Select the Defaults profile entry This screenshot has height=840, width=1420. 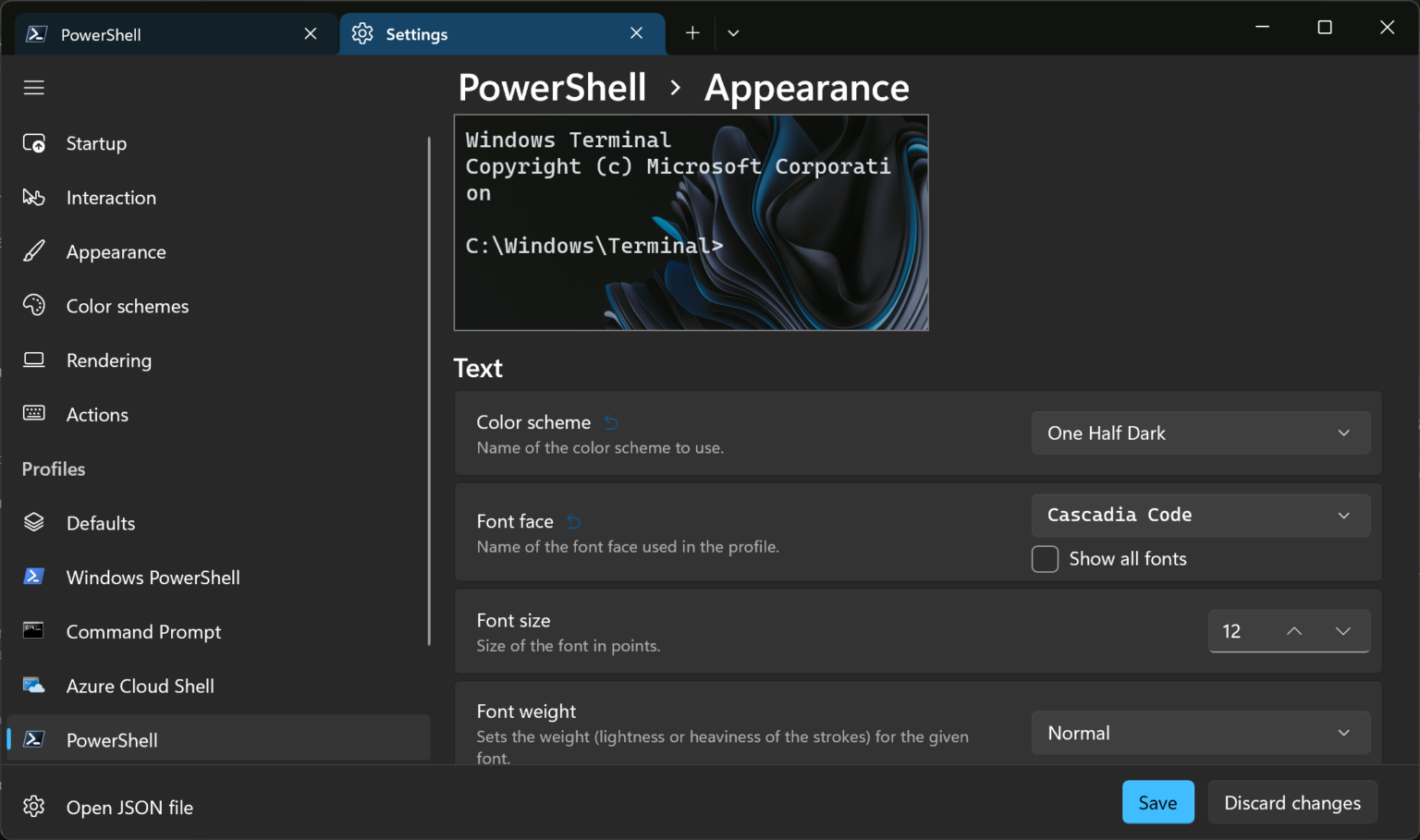pos(101,522)
